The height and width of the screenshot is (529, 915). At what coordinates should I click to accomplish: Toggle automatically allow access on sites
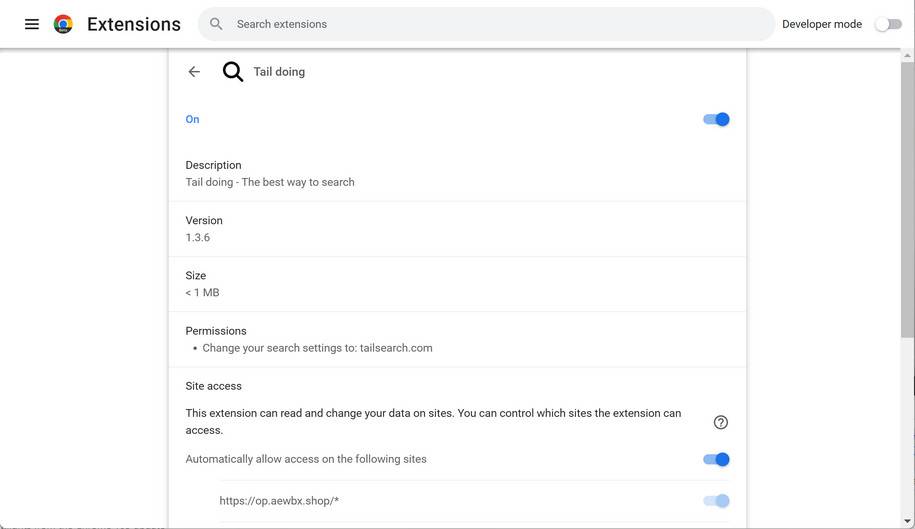coord(716,459)
